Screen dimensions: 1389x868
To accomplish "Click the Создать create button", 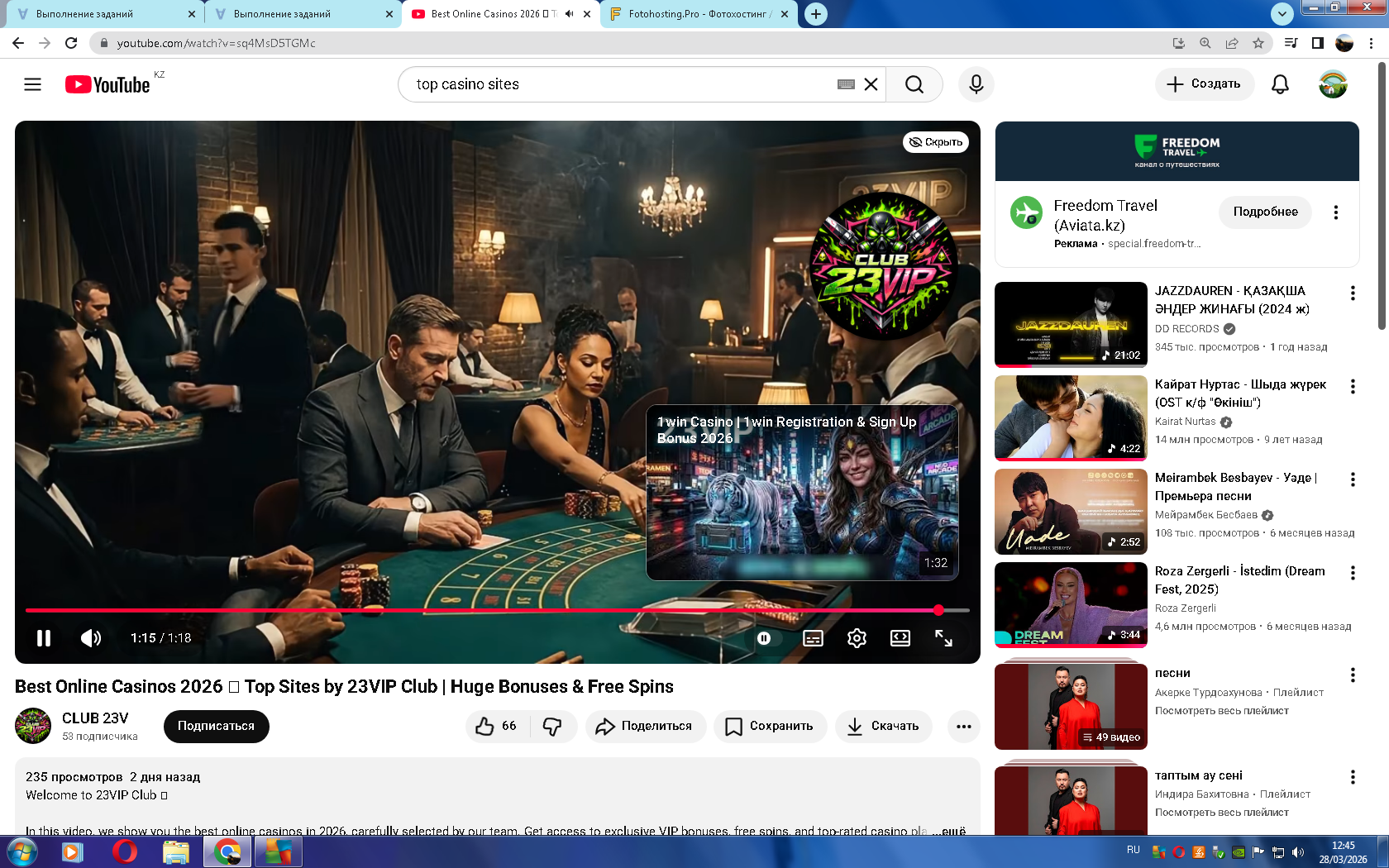I will [x=1204, y=84].
